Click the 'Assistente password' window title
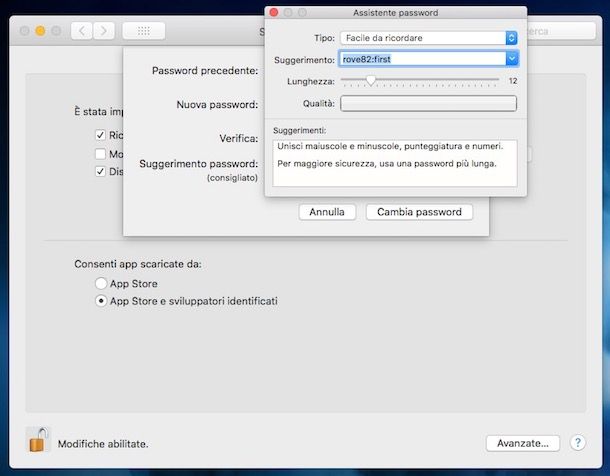Viewport: 610px width, 476px height. (396, 13)
